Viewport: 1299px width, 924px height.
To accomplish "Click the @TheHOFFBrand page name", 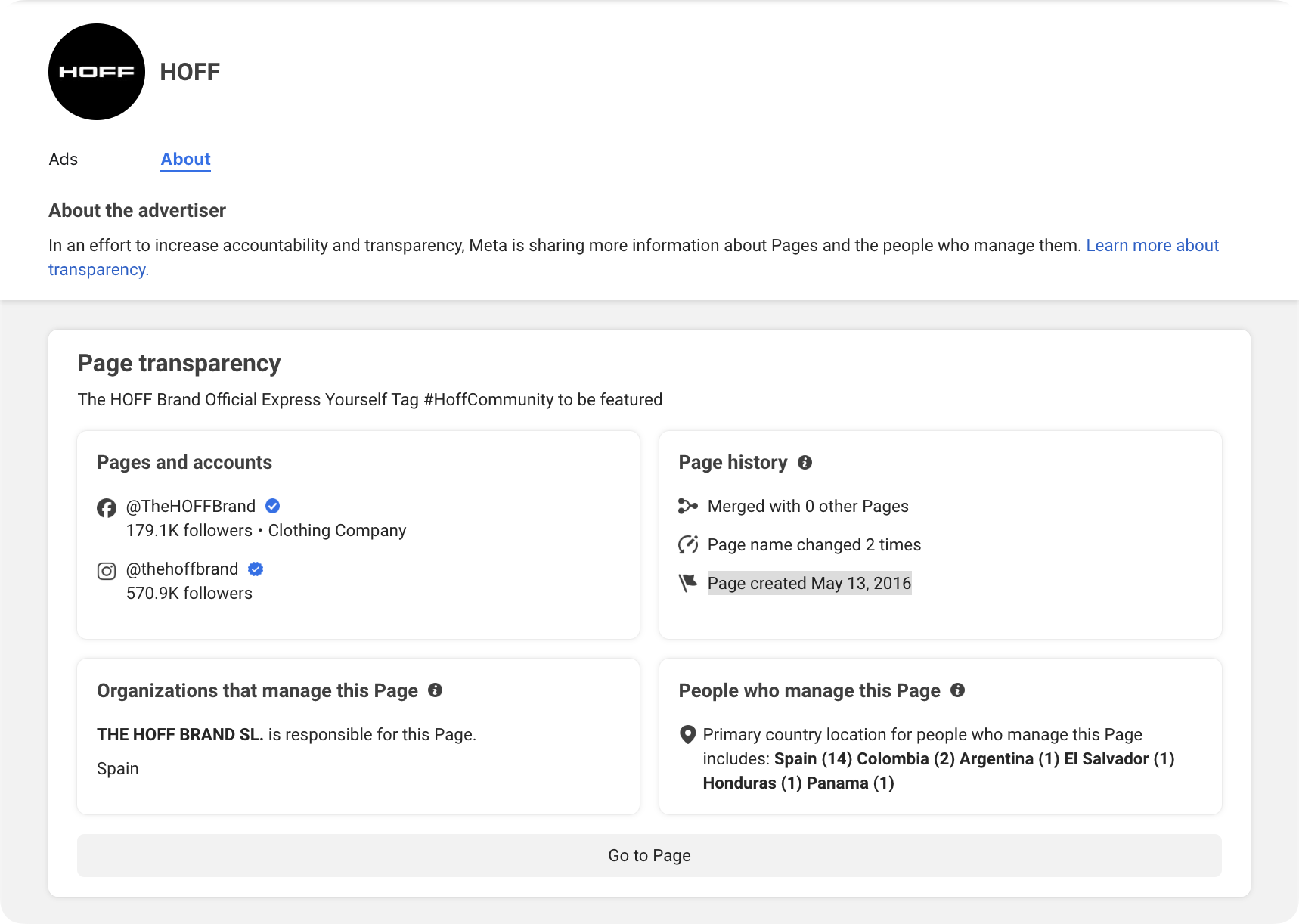I will click(x=191, y=506).
